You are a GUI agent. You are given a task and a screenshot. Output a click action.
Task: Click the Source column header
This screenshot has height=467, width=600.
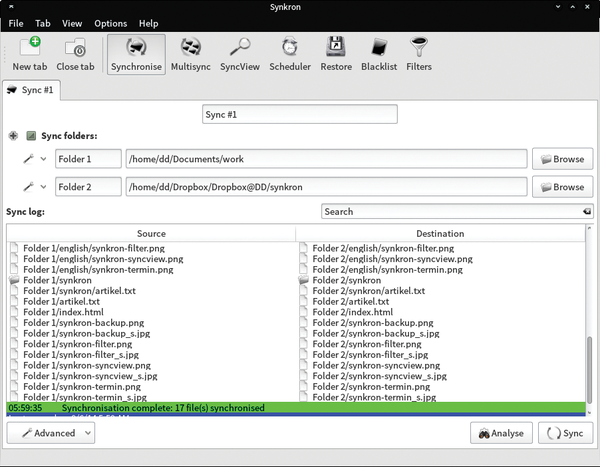point(151,234)
